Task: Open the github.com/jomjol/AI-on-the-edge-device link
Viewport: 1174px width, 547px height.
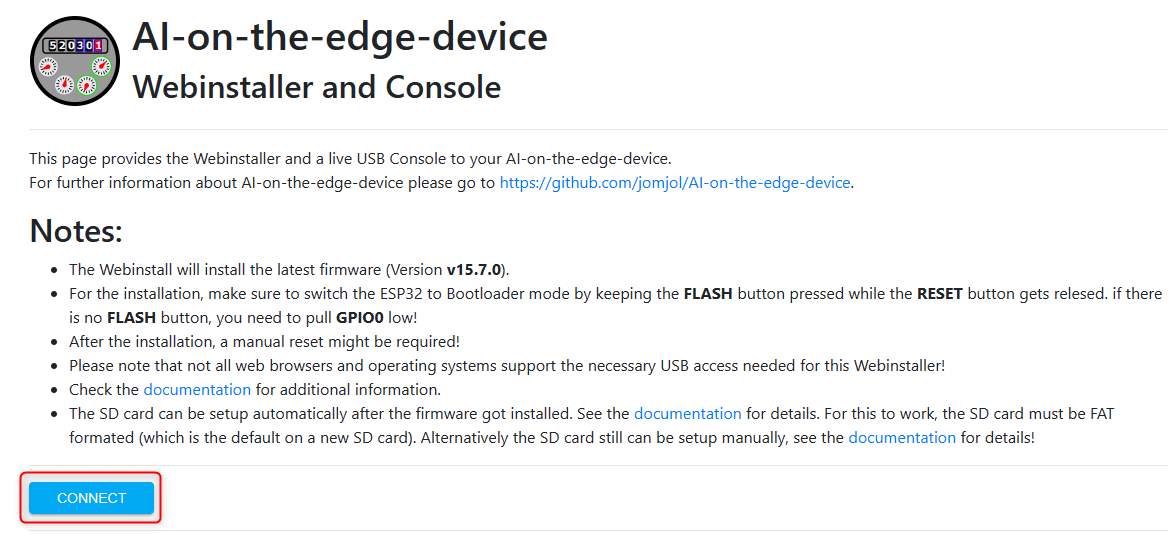Action: (675, 183)
